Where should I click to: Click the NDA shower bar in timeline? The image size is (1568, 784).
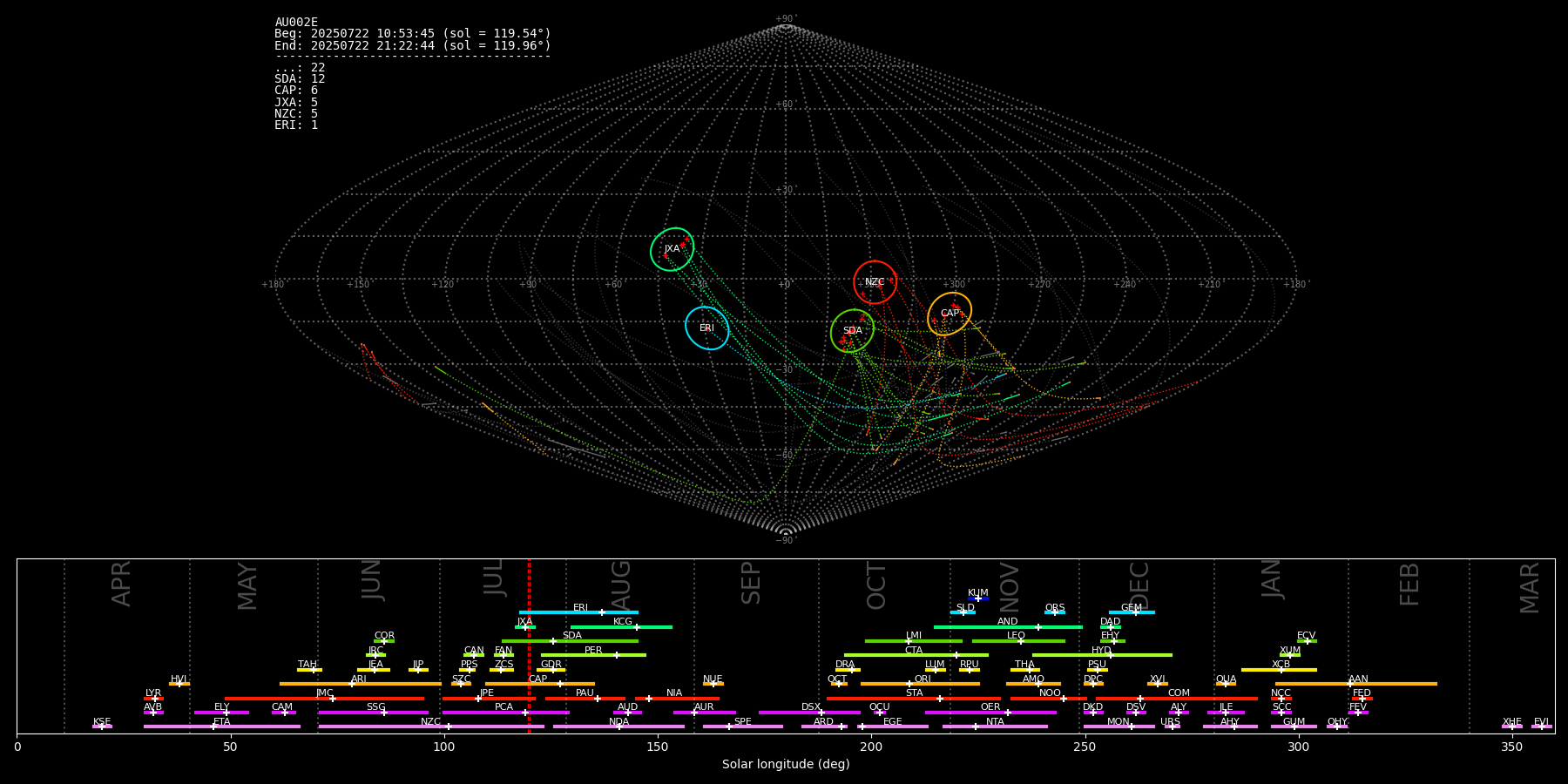pos(618,727)
